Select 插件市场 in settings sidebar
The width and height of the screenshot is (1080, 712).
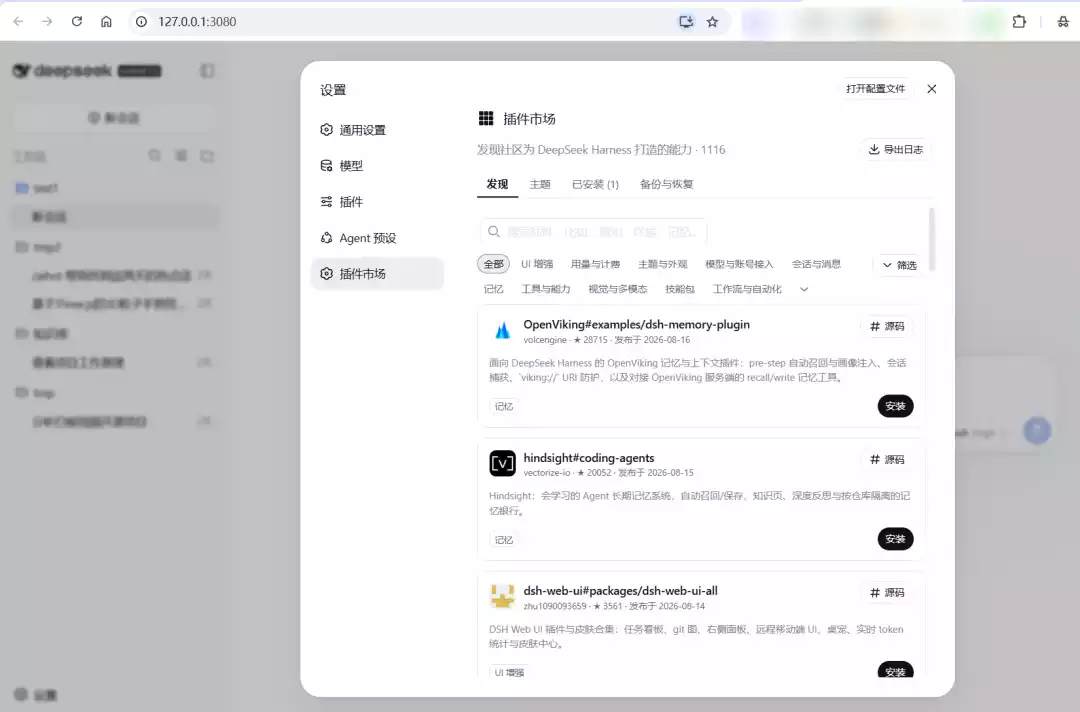(377, 273)
